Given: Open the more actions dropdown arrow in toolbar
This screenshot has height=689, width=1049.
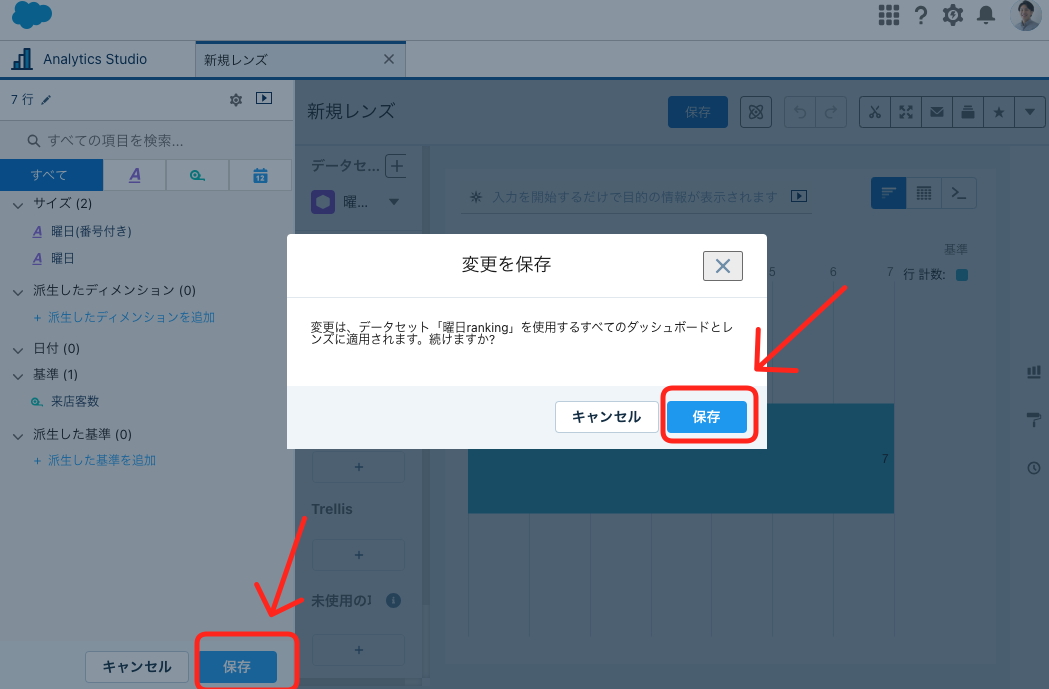Looking at the screenshot, I should 1030,112.
